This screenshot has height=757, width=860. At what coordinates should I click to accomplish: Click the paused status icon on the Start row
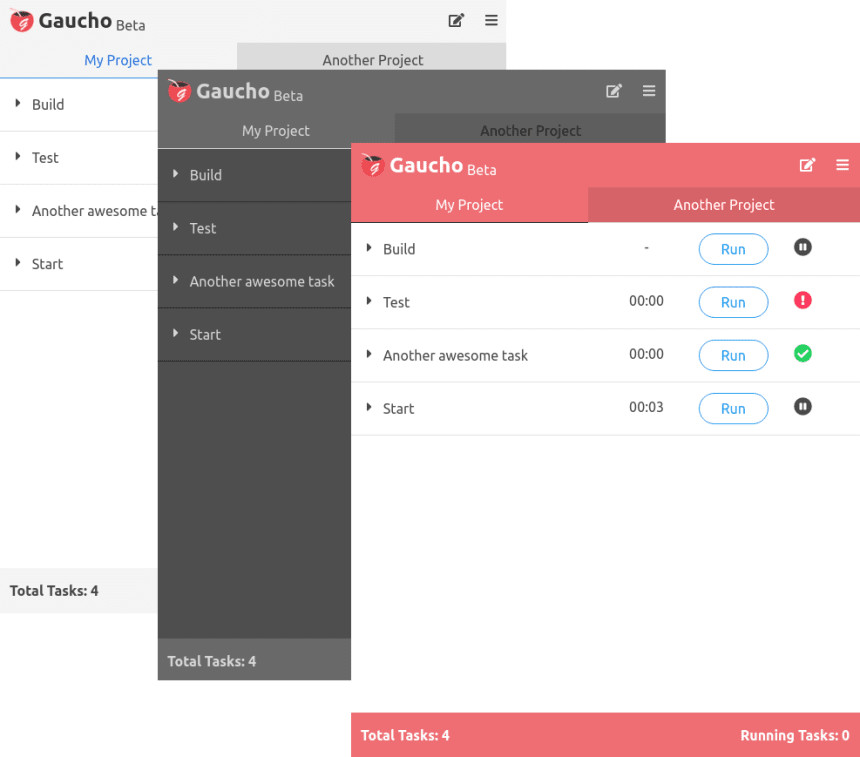pyautogui.click(x=802, y=407)
